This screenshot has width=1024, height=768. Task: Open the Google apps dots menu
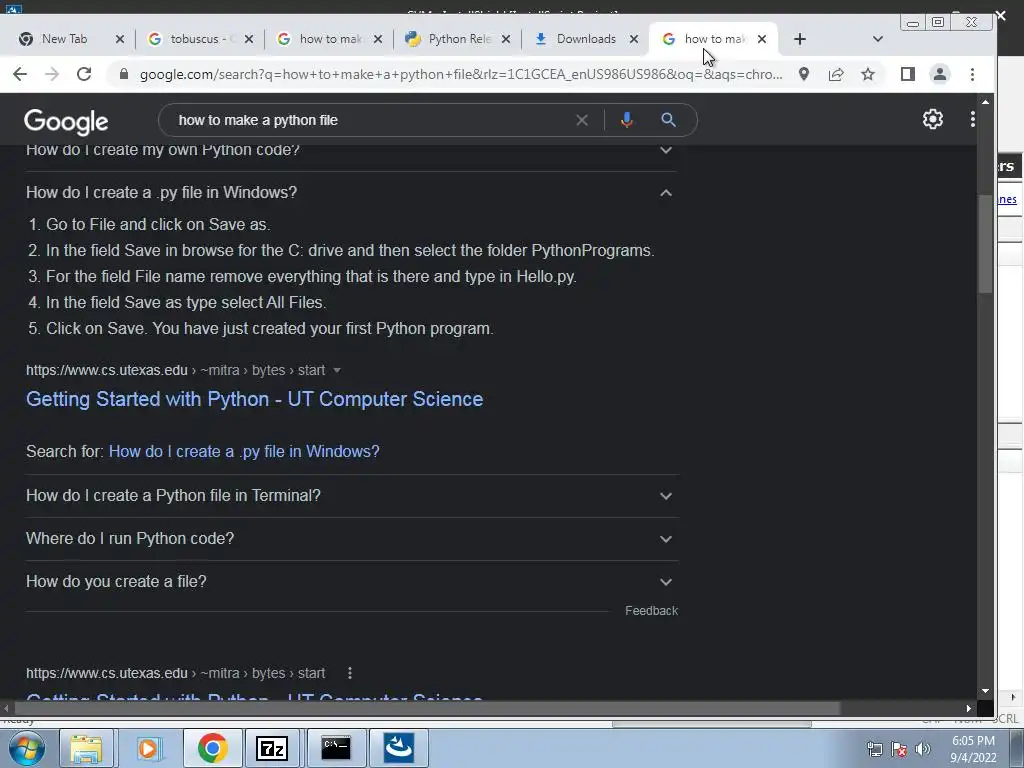(972, 119)
